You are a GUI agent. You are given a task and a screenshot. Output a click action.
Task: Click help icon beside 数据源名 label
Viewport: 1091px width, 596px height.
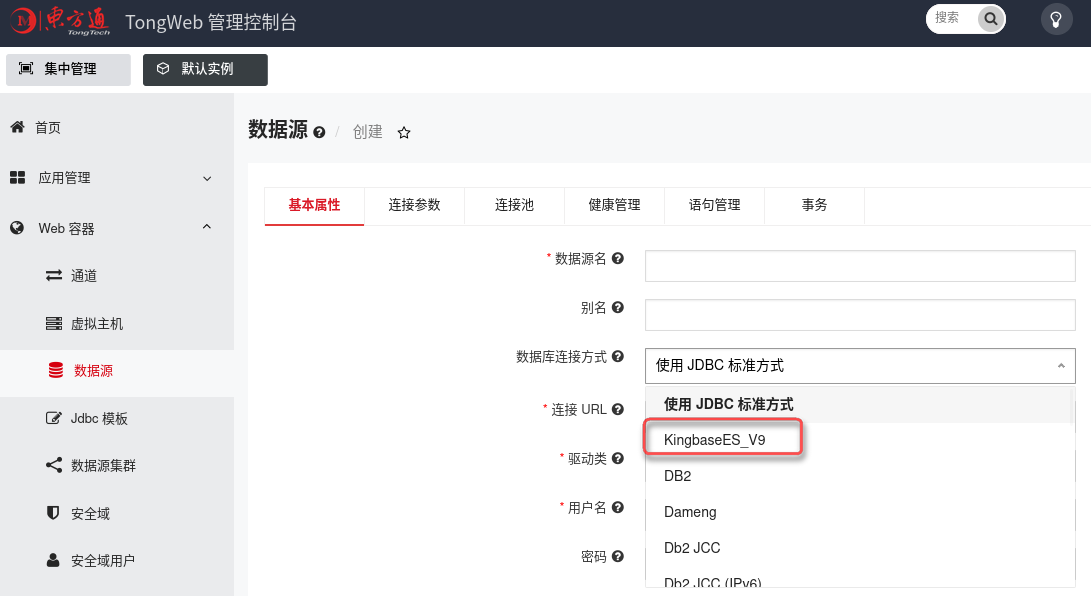click(618, 258)
